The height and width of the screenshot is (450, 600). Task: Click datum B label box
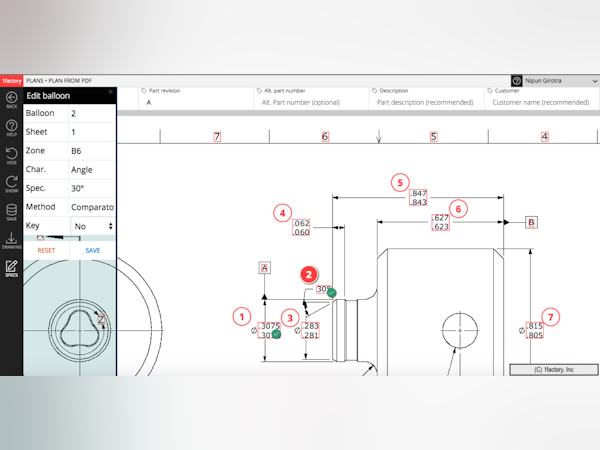coord(531,222)
